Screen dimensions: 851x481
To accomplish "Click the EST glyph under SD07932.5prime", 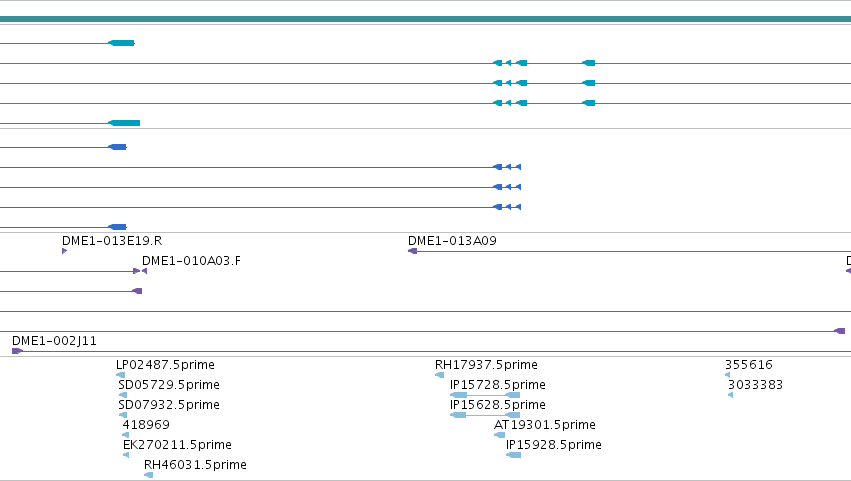I will [123, 415].
